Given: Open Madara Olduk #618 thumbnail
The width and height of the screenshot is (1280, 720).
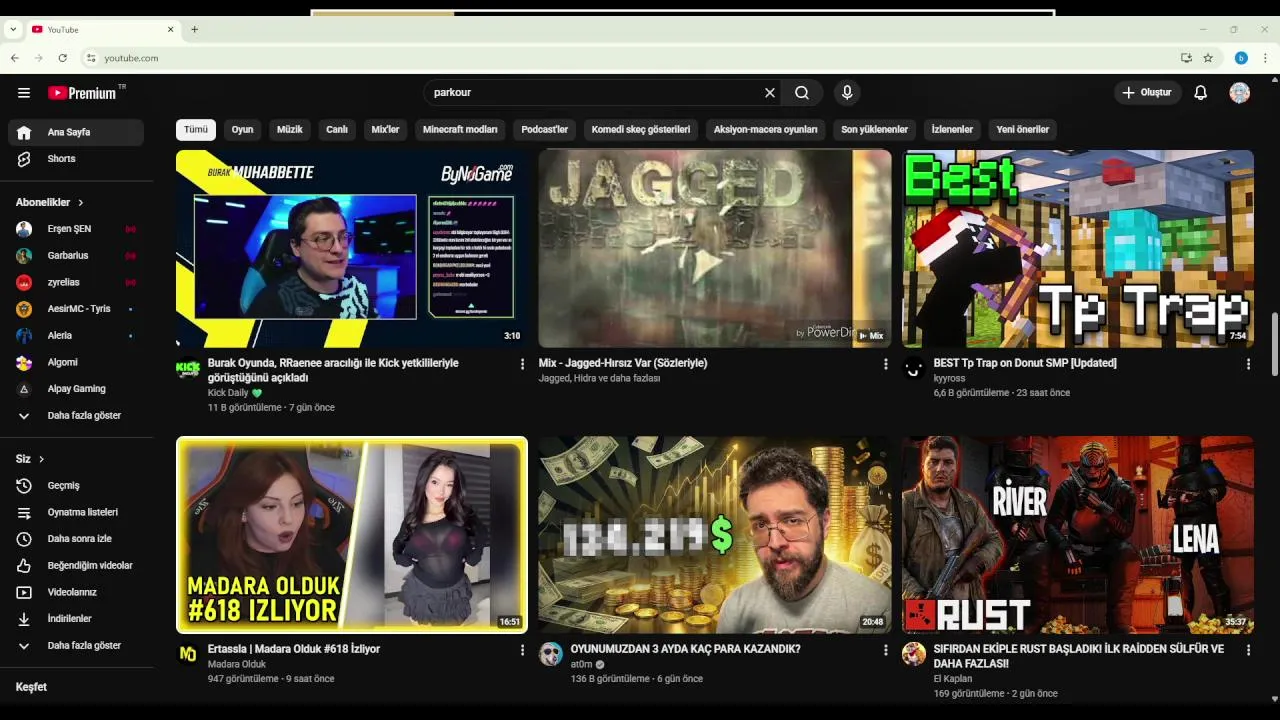Looking at the screenshot, I should point(352,535).
